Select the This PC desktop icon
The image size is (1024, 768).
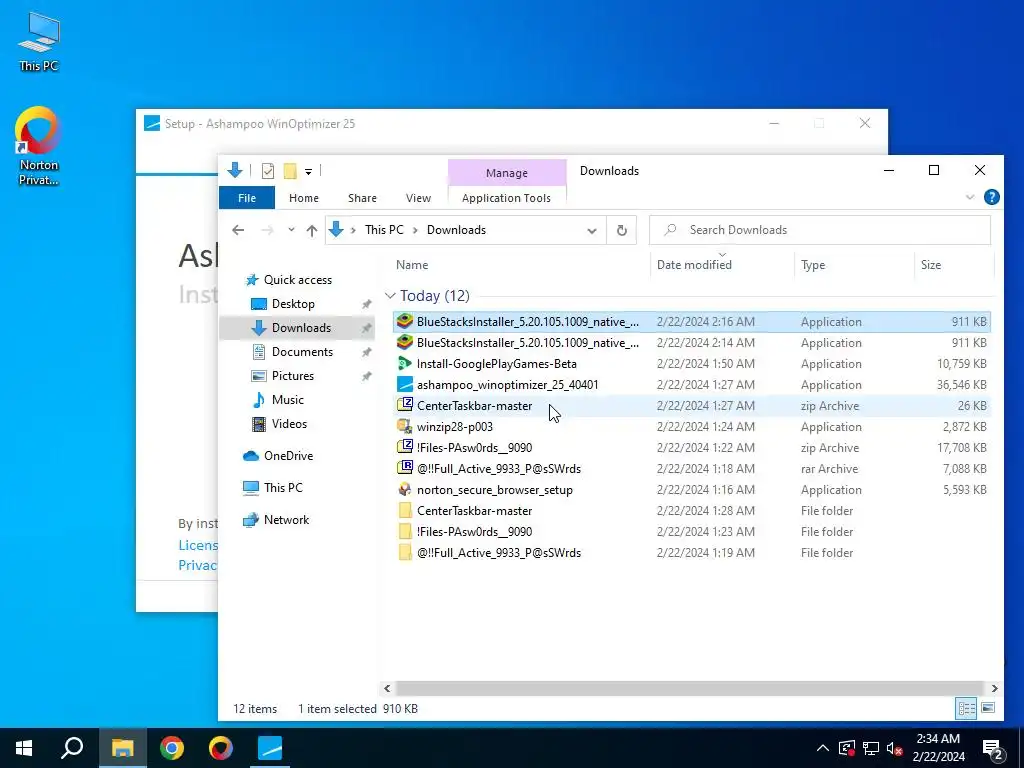pyautogui.click(x=39, y=40)
